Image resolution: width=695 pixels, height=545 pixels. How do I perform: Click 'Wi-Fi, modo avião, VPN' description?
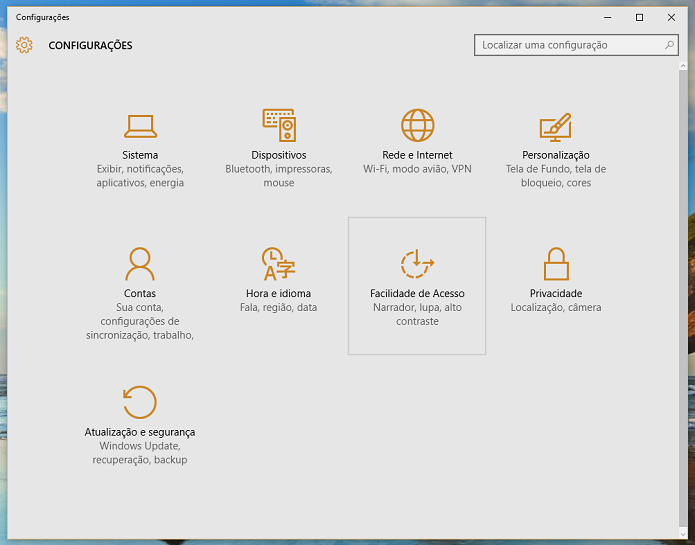pos(417,169)
